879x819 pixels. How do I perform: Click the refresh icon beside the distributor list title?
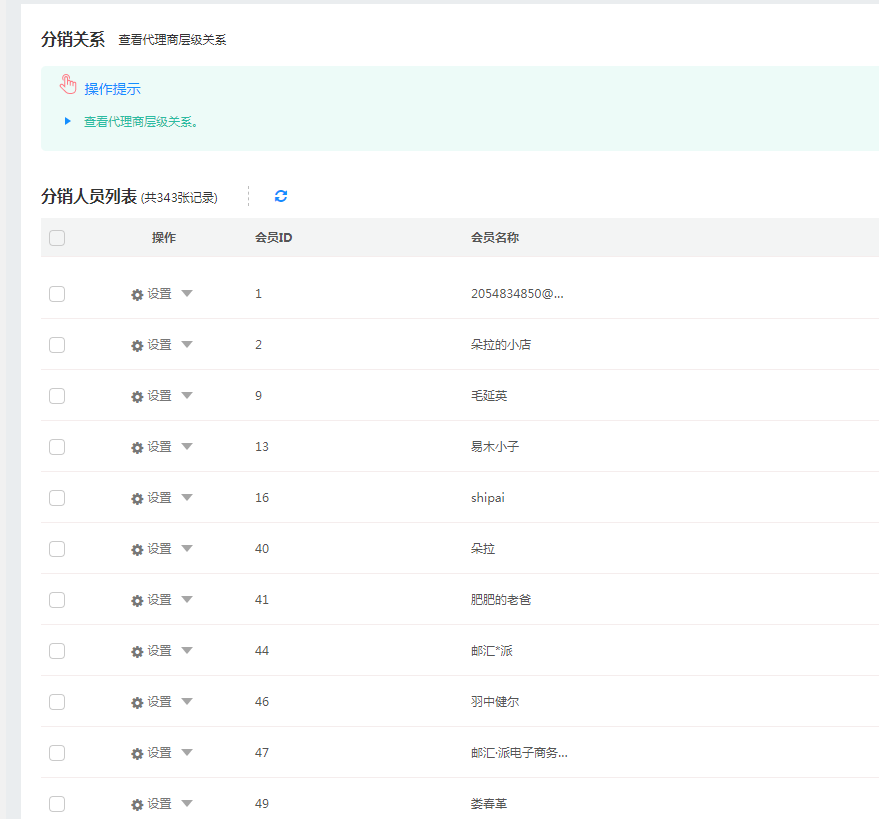point(281,196)
